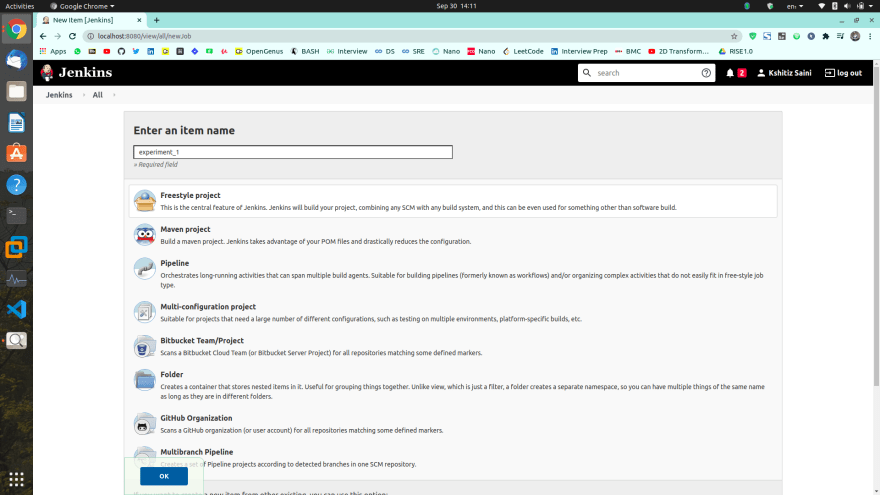Open the WhatsApp bookmark icon
The width and height of the screenshot is (880, 495).
point(77,51)
